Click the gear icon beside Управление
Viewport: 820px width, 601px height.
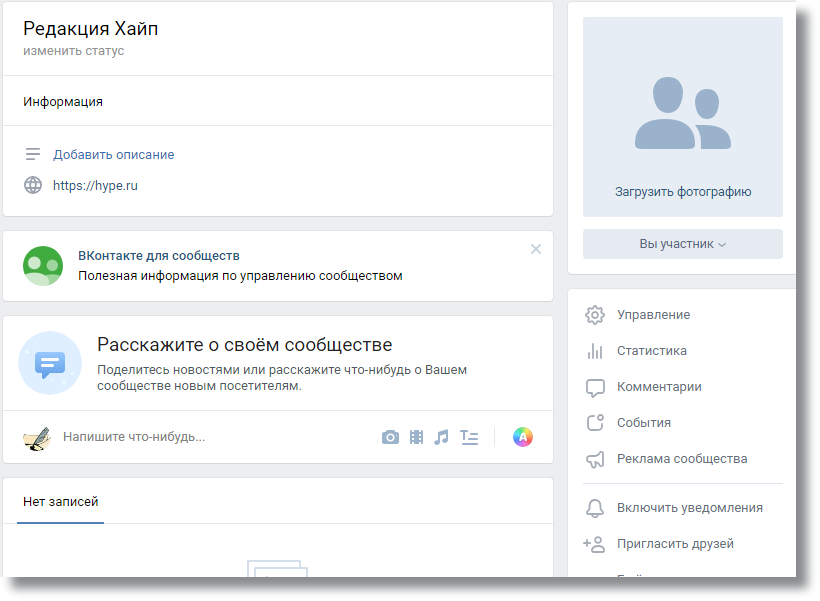click(x=595, y=315)
